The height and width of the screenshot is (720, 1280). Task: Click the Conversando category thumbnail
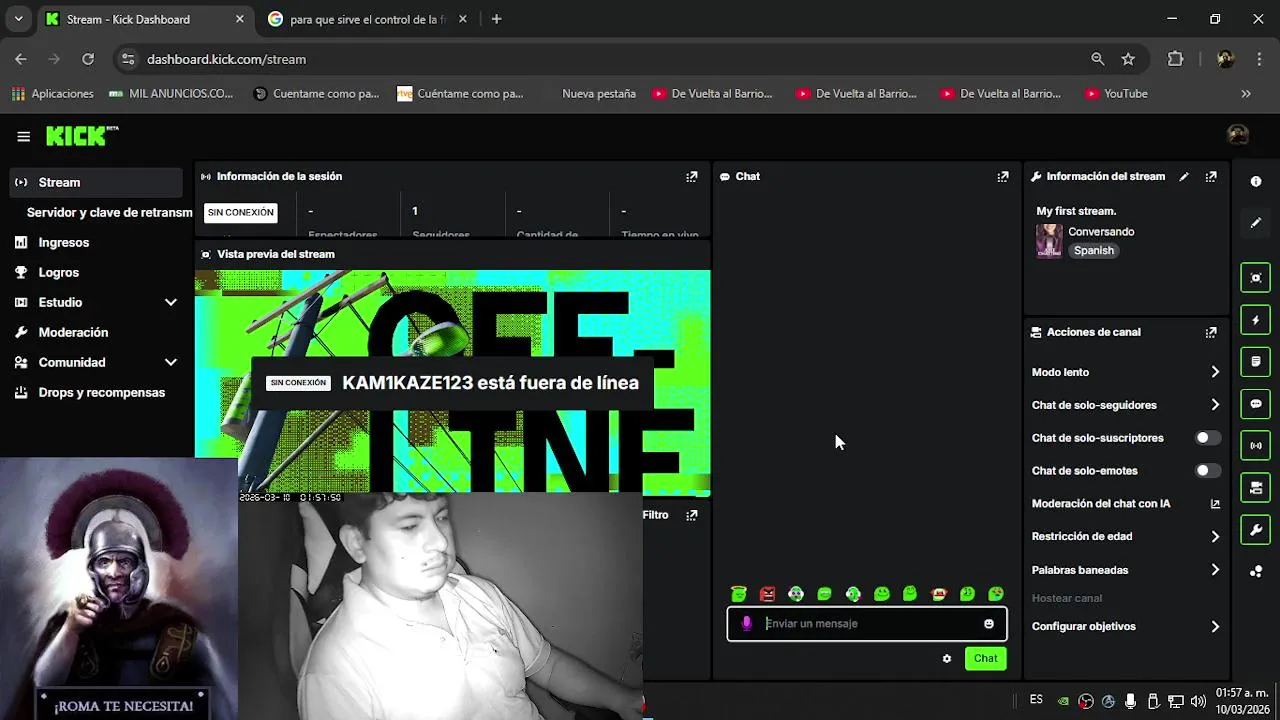1049,240
